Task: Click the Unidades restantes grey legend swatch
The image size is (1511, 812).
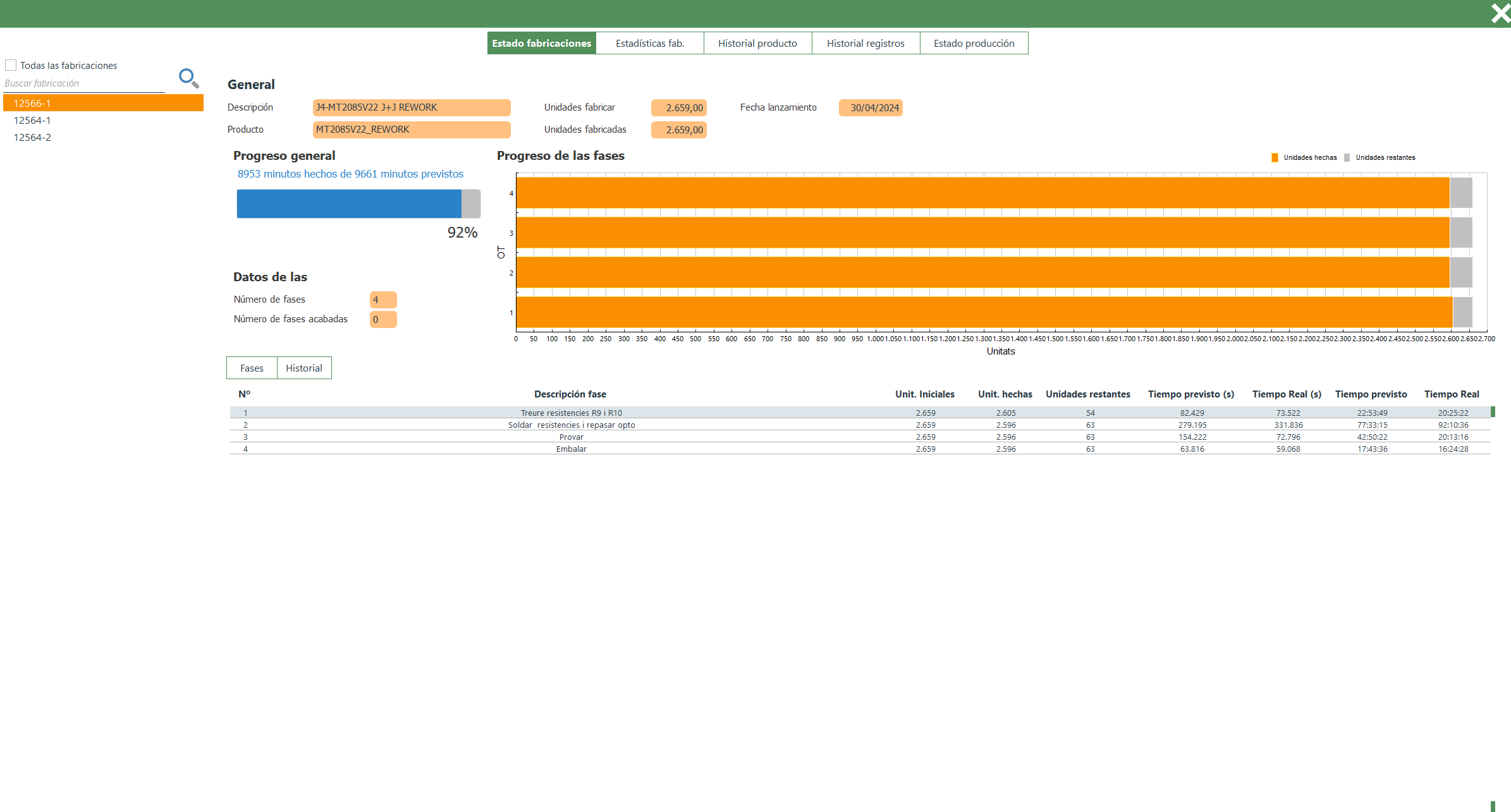Action: (x=1347, y=157)
